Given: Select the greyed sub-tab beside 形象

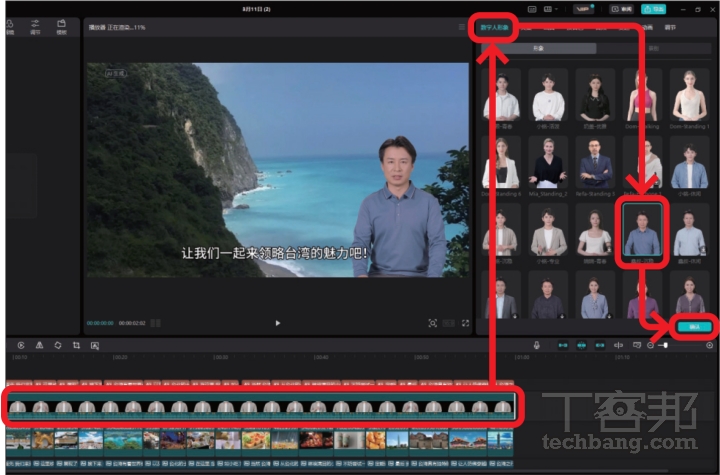Looking at the screenshot, I should pyautogui.click(x=653, y=48).
